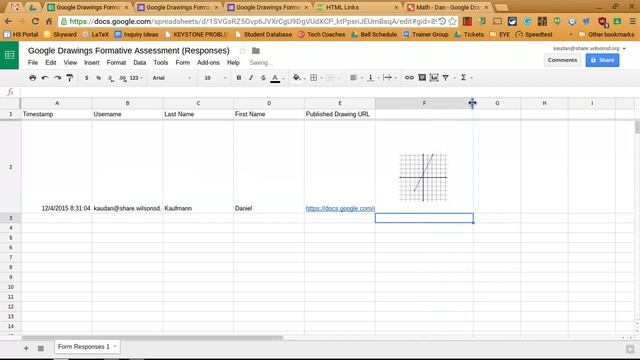The height and width of the screenshot is (360, 640).
Task: Open the fill color picker
Action: point(297,78)
